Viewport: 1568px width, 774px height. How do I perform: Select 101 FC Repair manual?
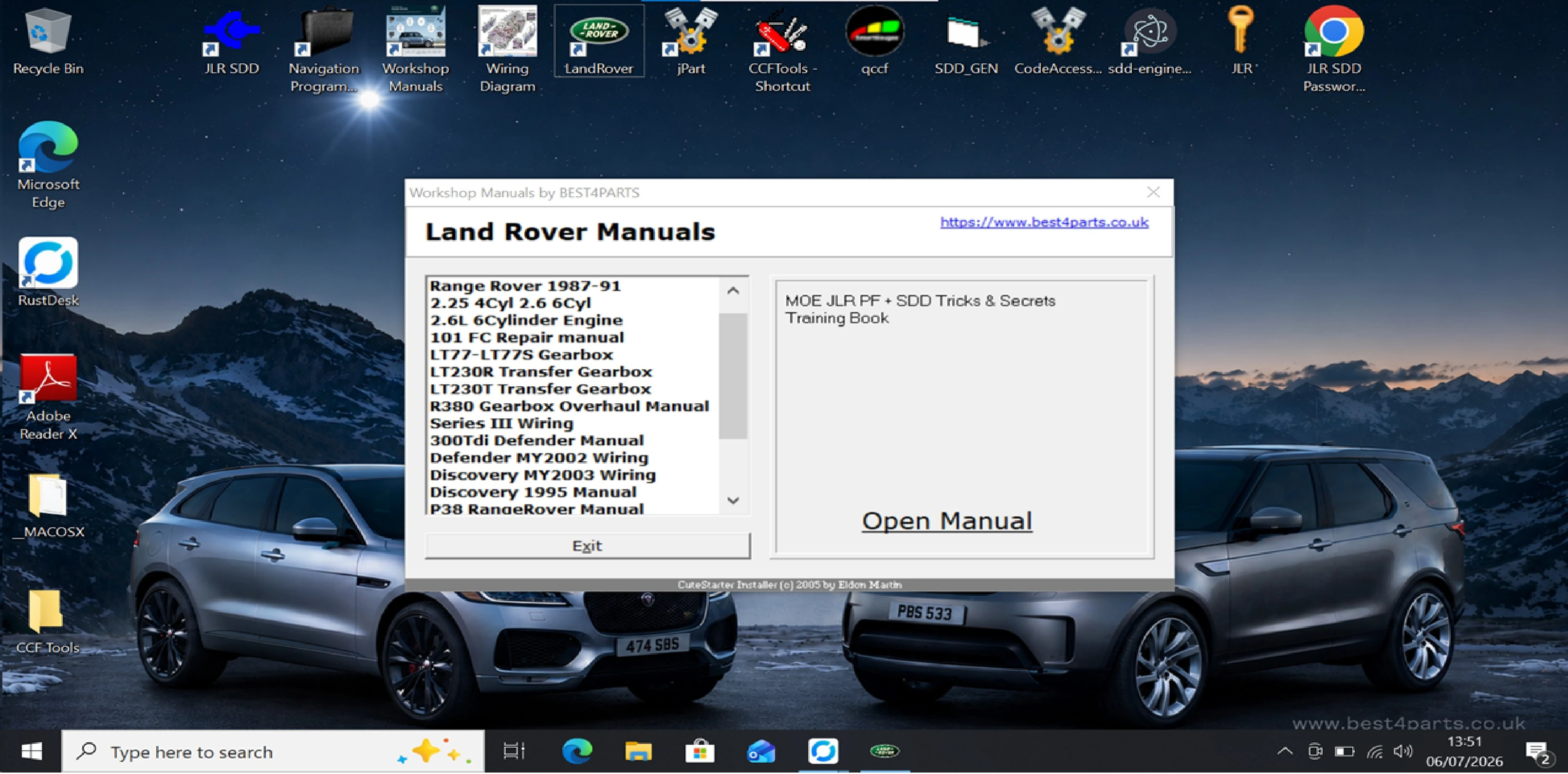coord(527,337)
